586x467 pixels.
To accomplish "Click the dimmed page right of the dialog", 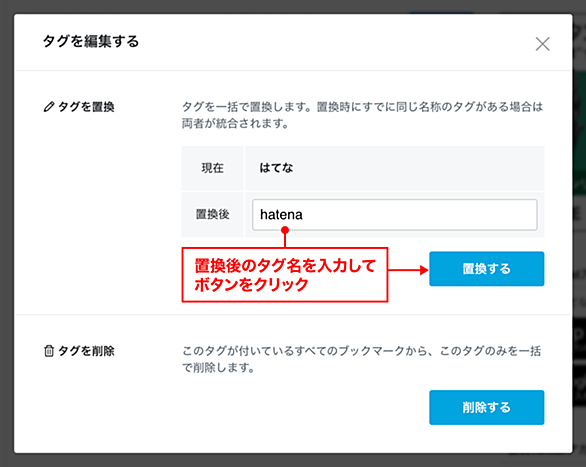I will [580, 232].
